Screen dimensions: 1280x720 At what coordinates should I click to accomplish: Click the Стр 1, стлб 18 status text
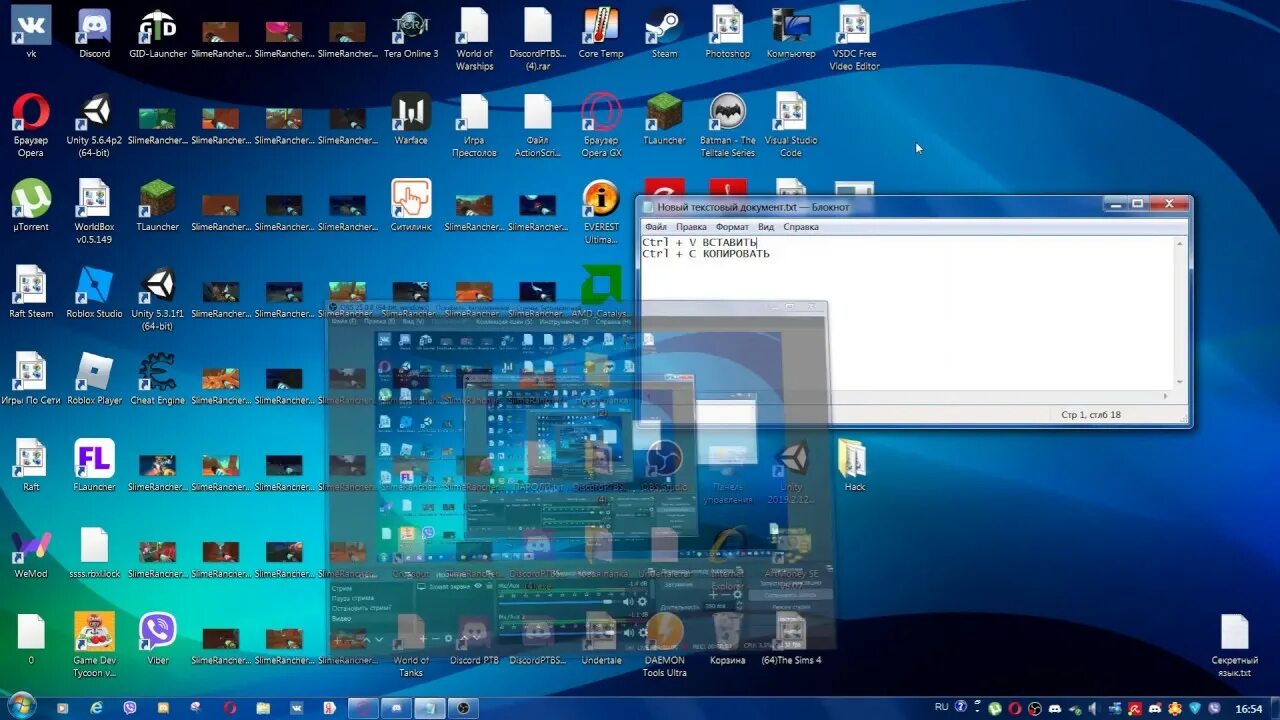pos(1091,414)
